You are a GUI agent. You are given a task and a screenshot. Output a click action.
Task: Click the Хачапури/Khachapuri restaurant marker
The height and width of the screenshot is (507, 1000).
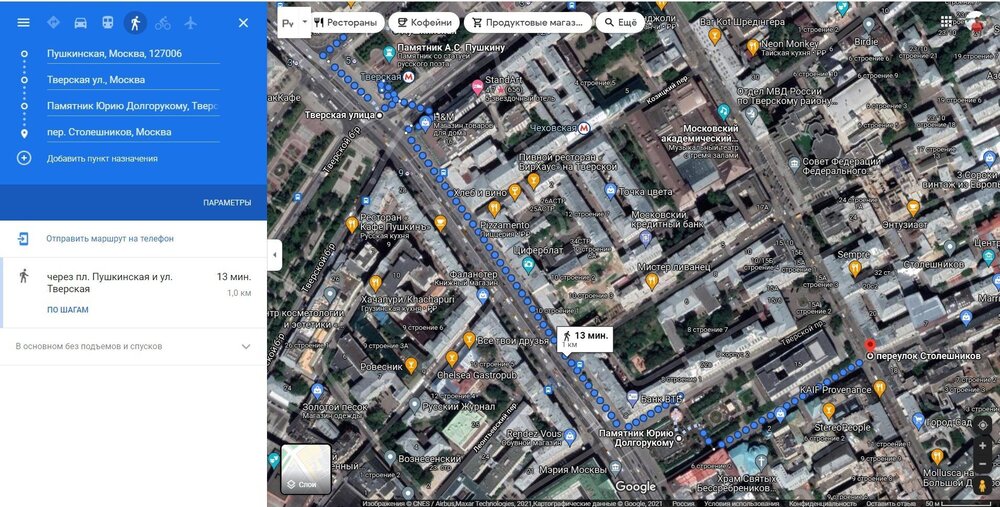pyautogui.click(x=375, y=282)
